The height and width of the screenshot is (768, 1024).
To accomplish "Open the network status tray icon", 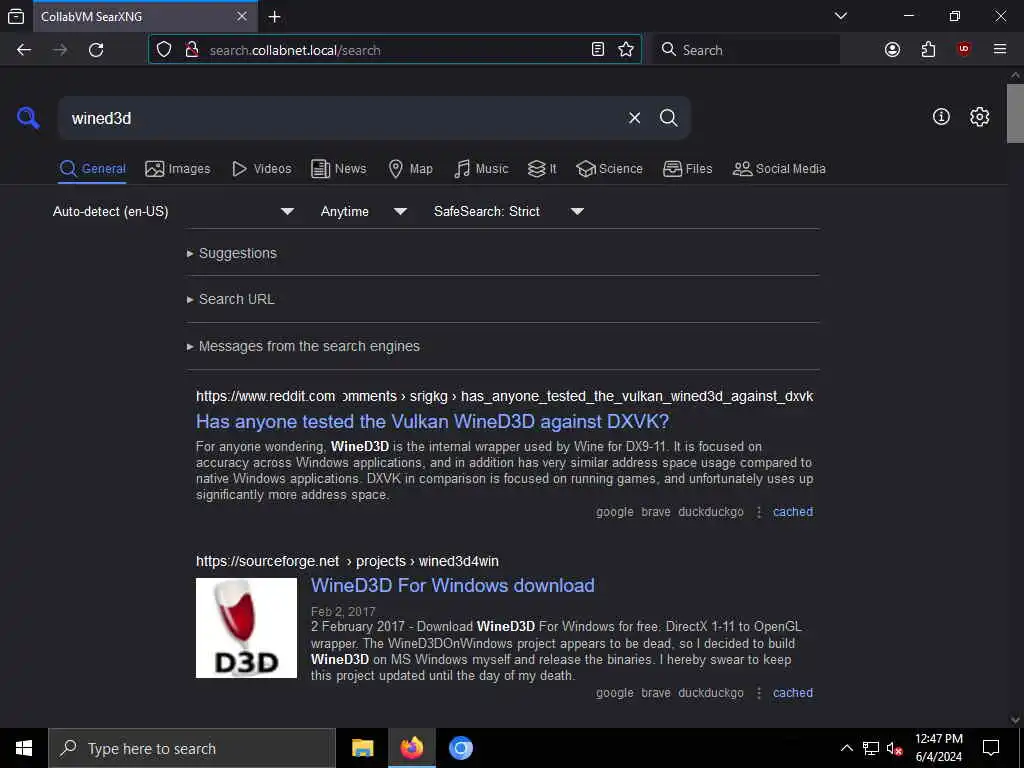I will 871,748.
